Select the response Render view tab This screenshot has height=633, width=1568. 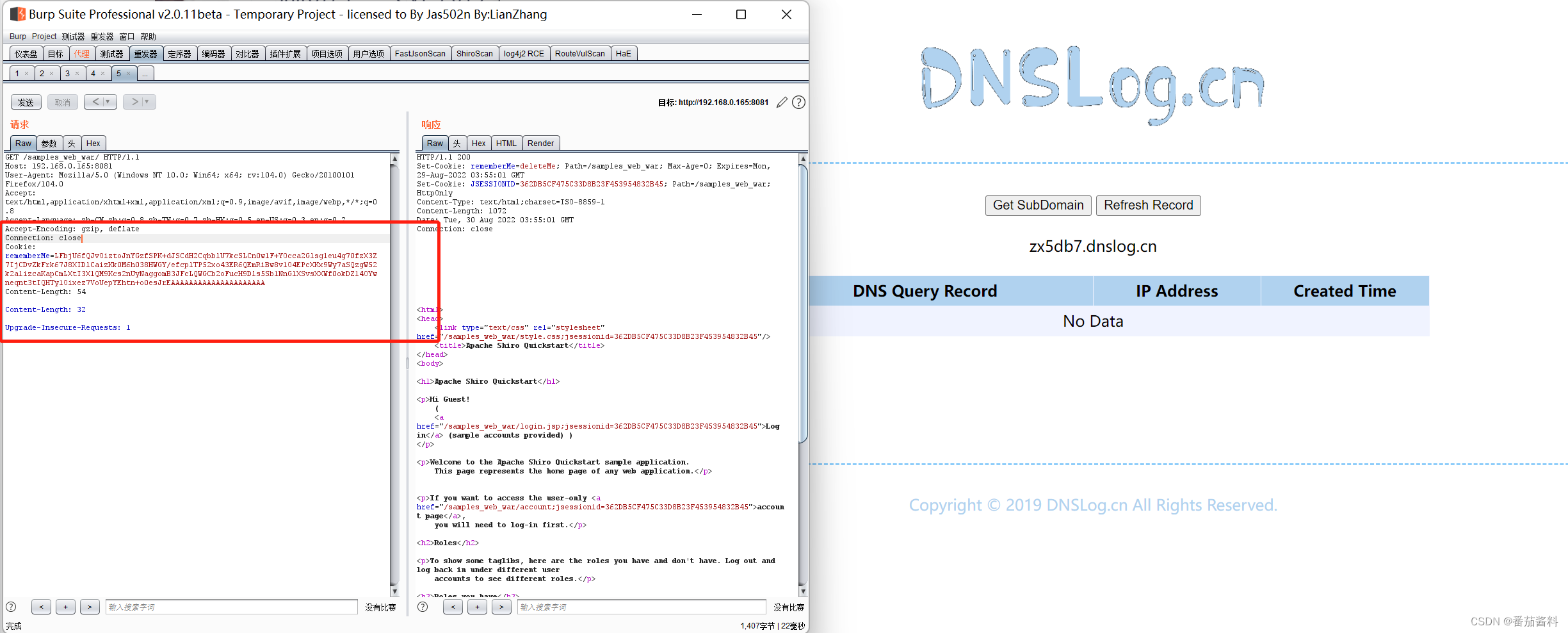click(541, 144)
